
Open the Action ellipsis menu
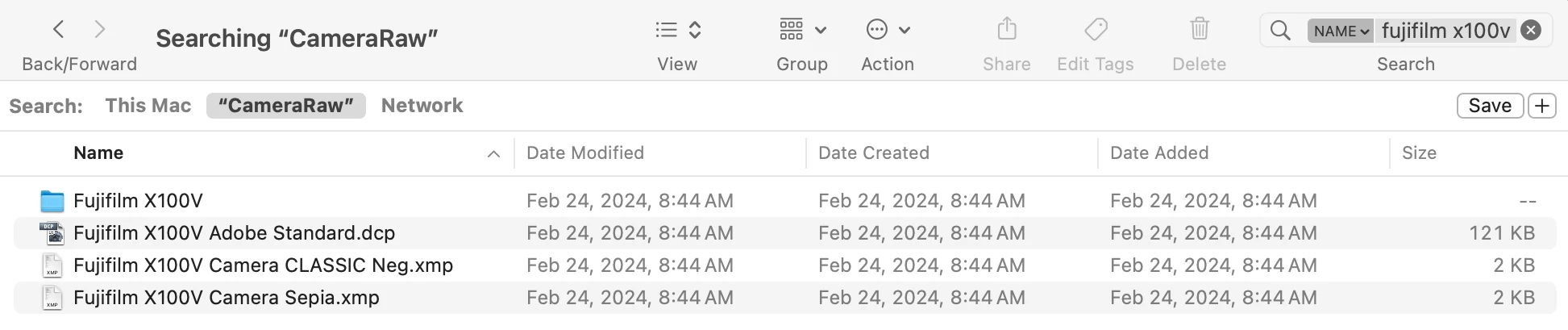(887, 30)
